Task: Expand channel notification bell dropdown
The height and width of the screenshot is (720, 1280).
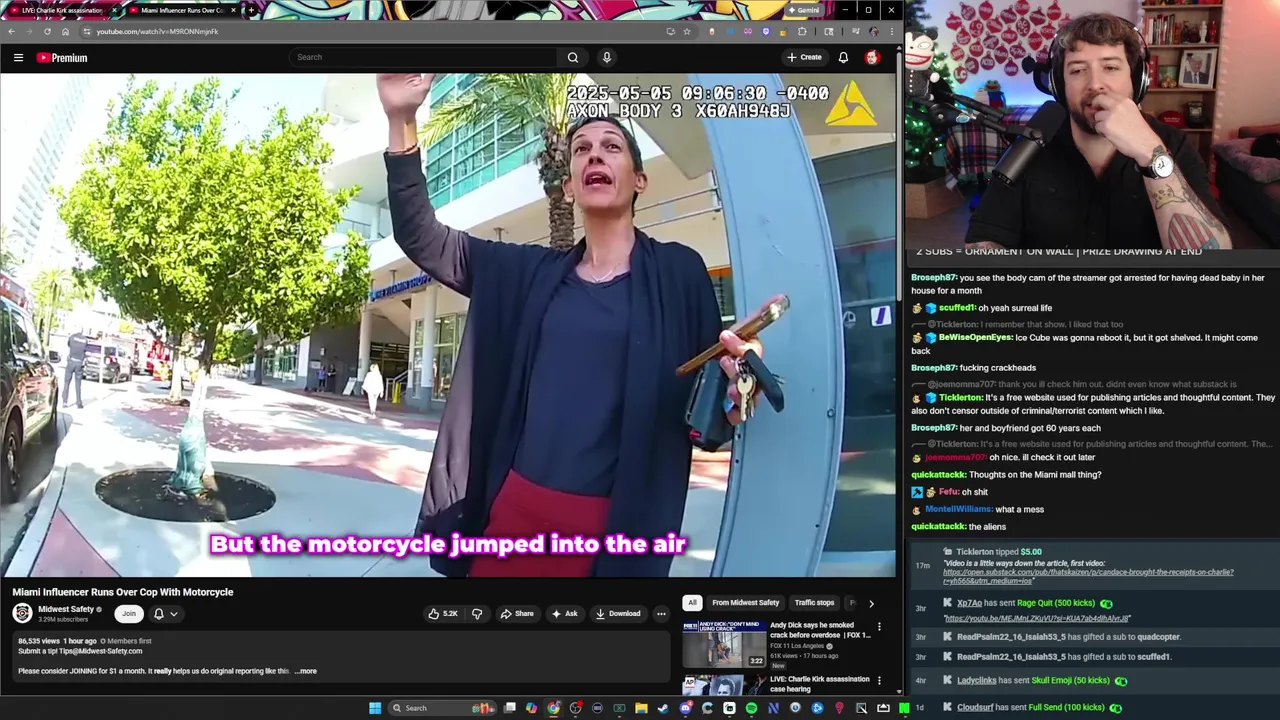Action: click(x=165, y=614)
